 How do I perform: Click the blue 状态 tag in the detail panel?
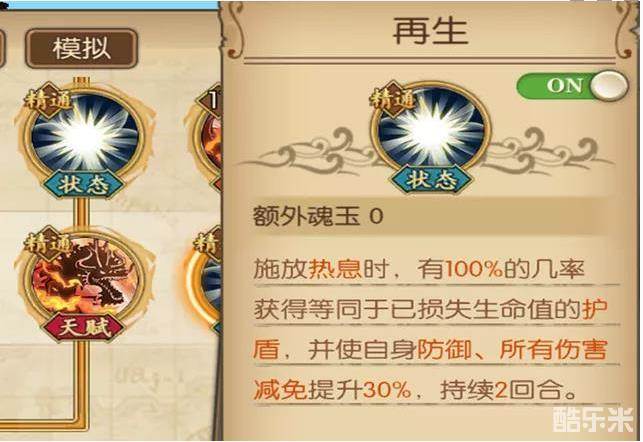point(431,180)
